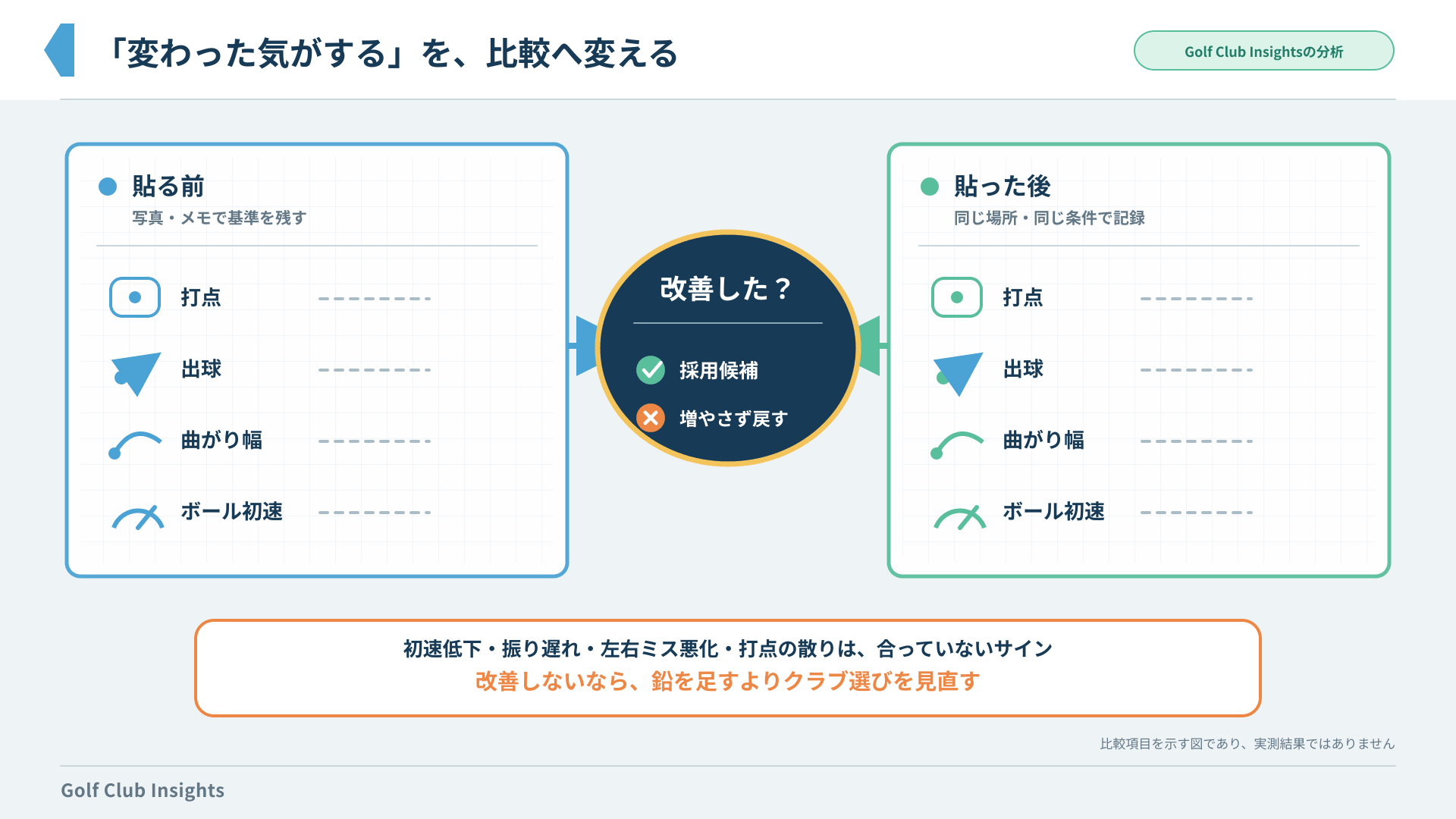
Task: Click the 貼った後 panel heading
Action: [x=1003, y=186]
